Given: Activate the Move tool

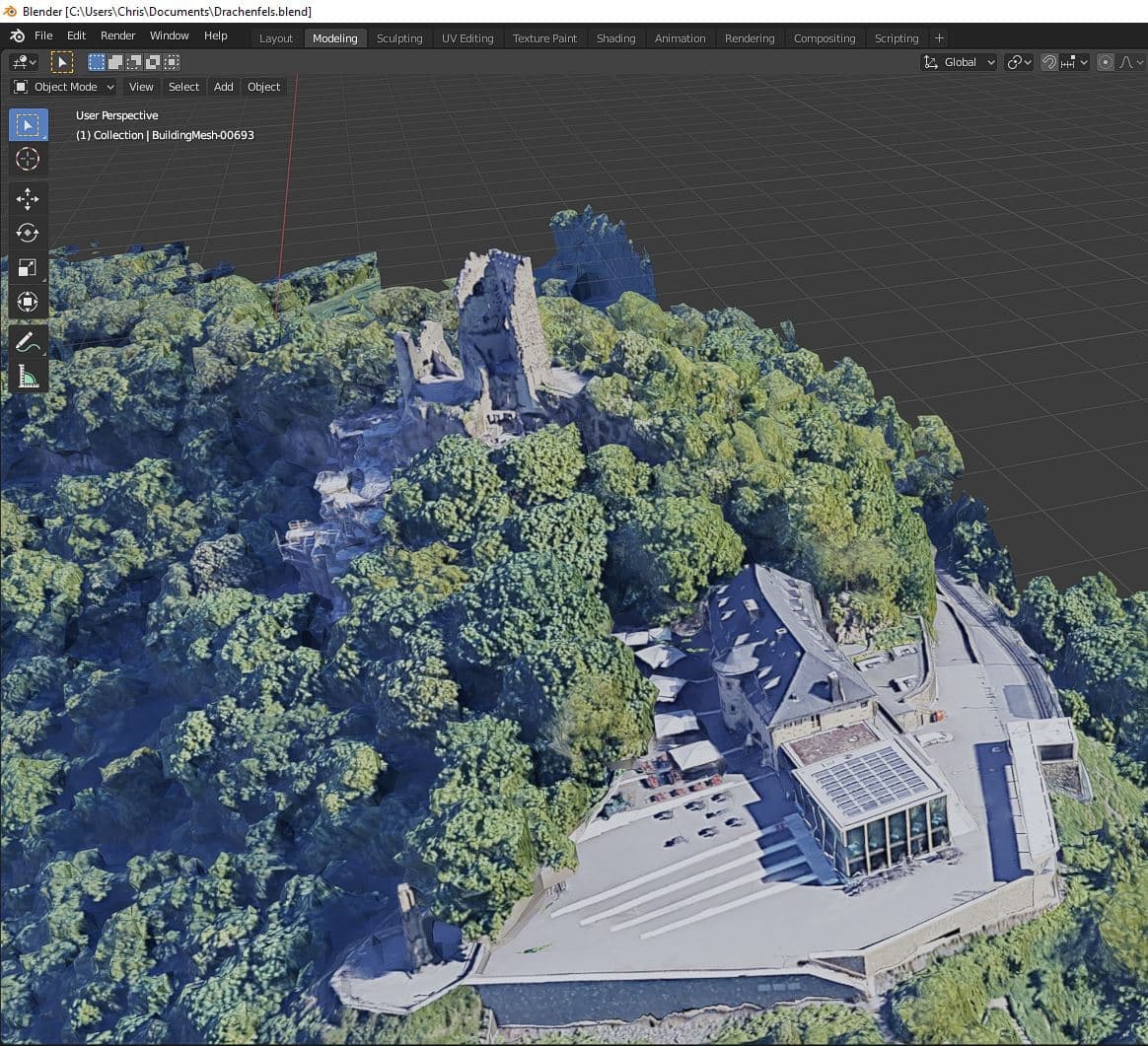Looking at the screenshot, I should pos(28,198).
